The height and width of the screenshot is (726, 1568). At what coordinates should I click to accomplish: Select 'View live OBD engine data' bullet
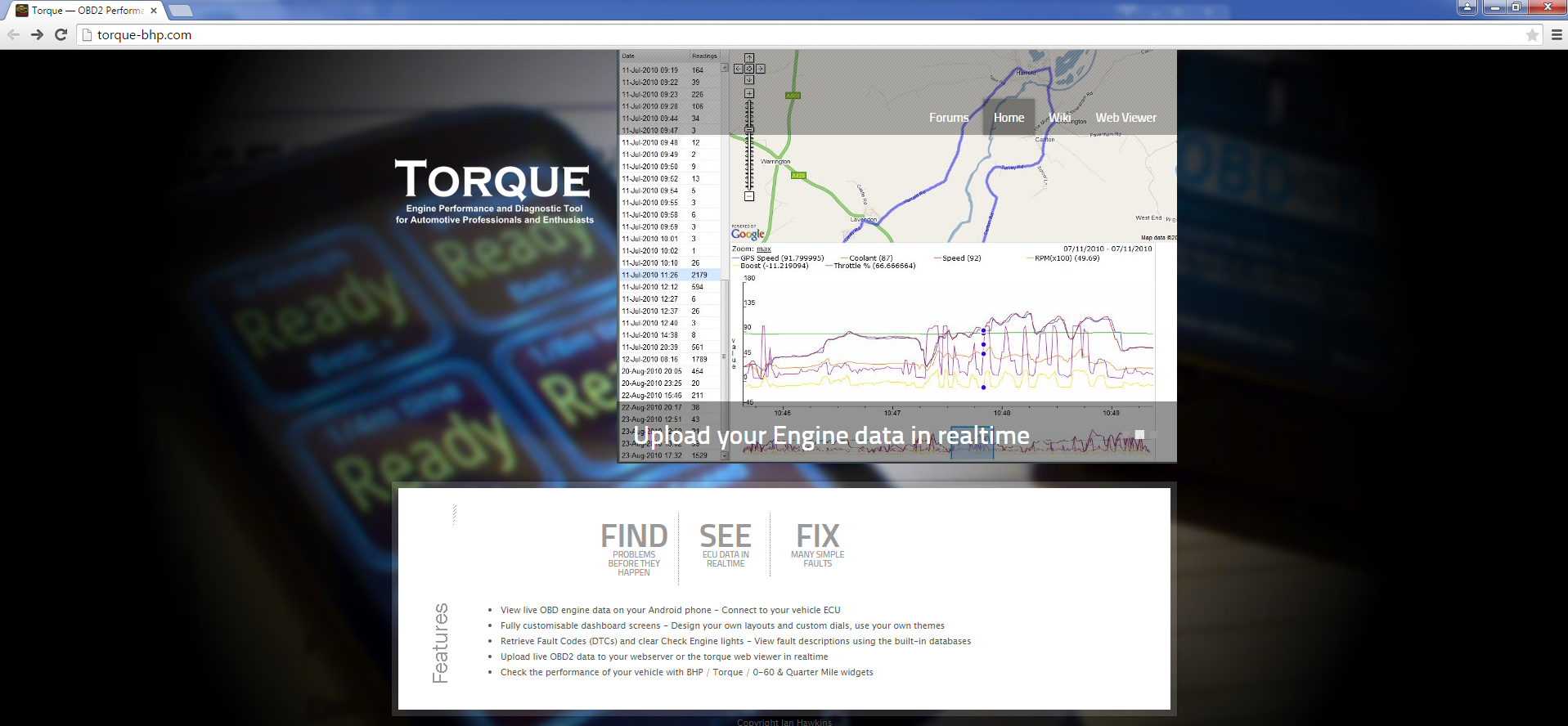[x=670, y=610]
